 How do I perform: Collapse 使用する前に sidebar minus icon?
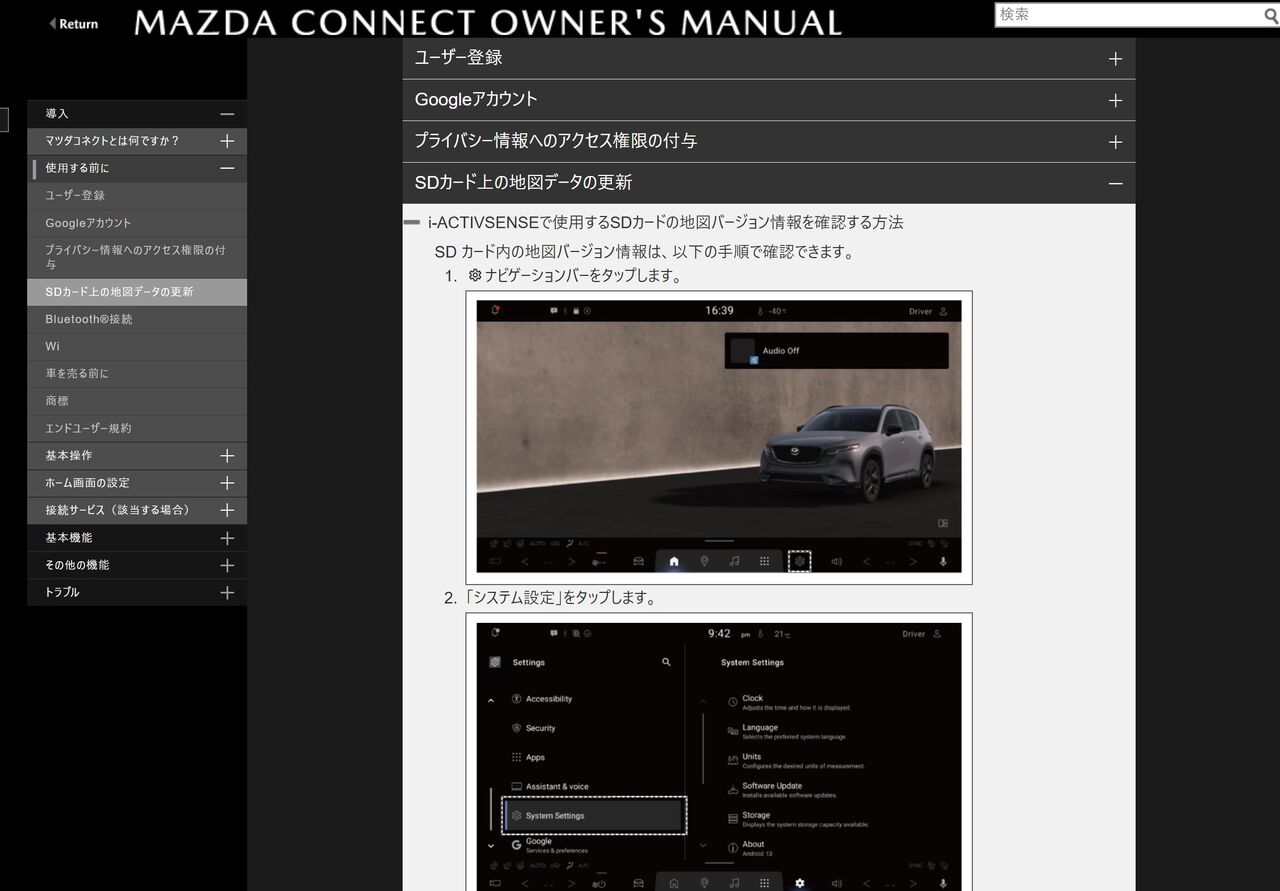tap(227, 169)
